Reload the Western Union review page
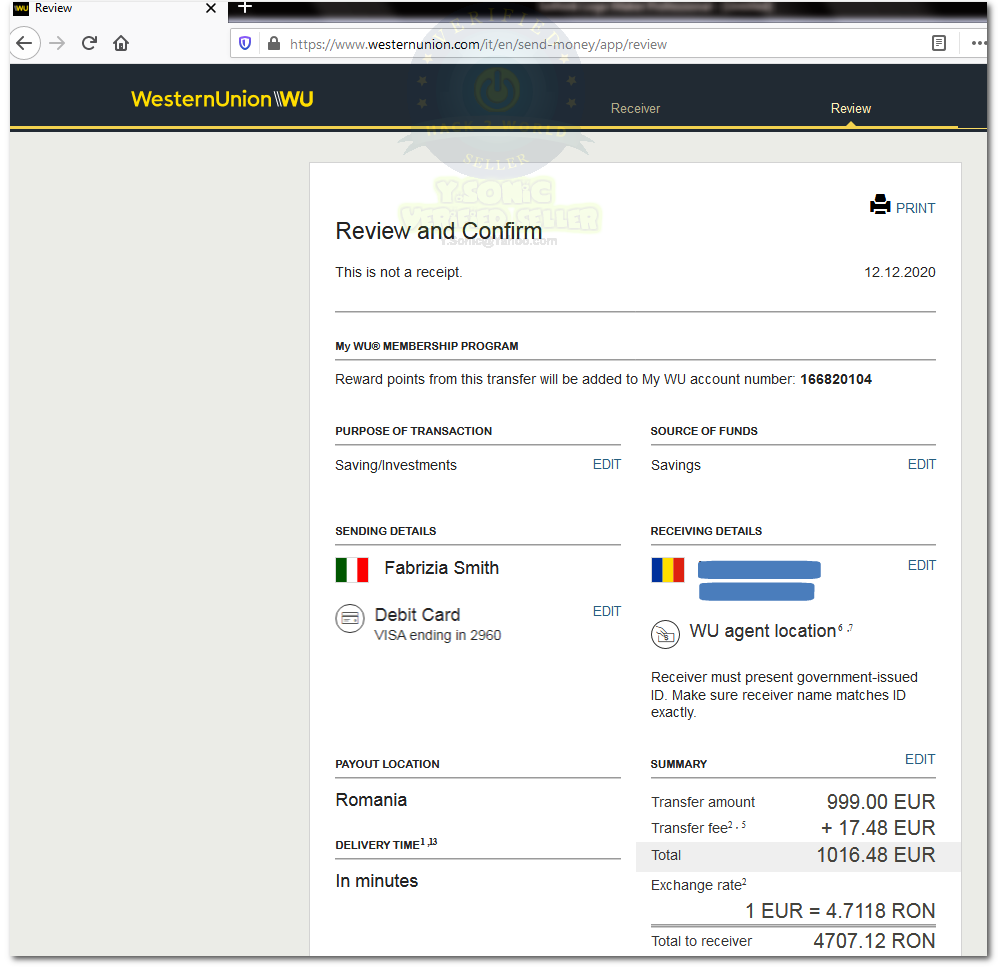 tap(89, 43)
